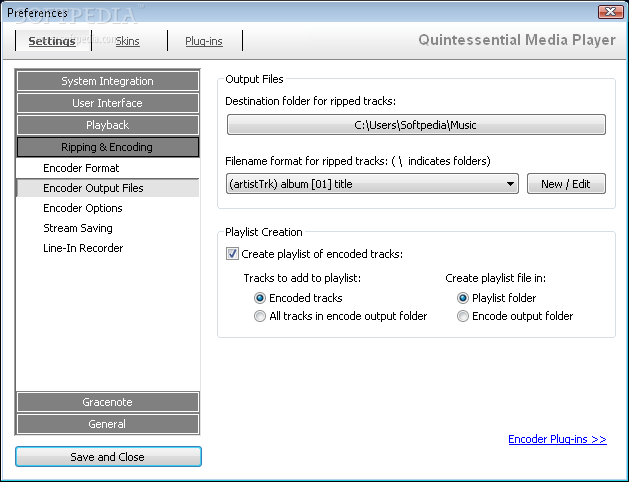Expand the Playback section
This screenshot has height=482, width=629.
pyautogui.click(x=108, y=125)
